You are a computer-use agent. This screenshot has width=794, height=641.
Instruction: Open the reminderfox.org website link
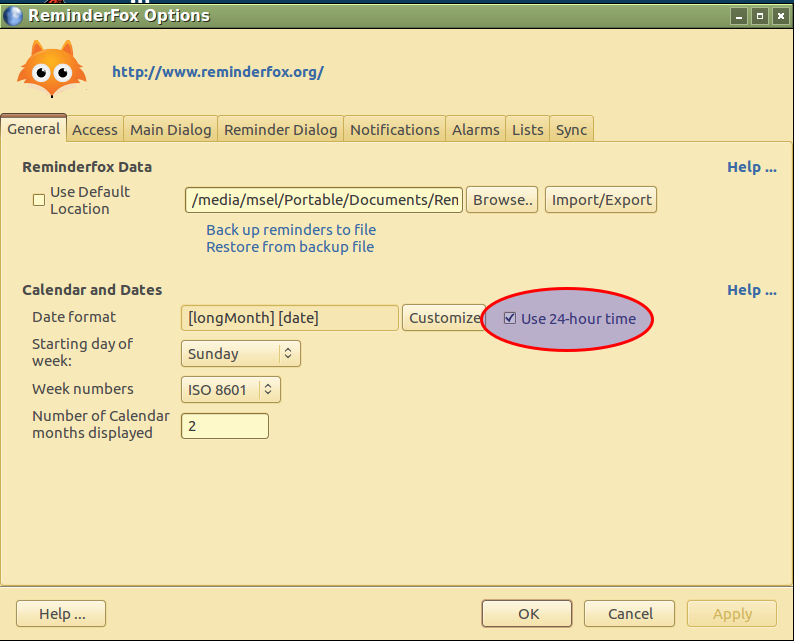point(218,72)
